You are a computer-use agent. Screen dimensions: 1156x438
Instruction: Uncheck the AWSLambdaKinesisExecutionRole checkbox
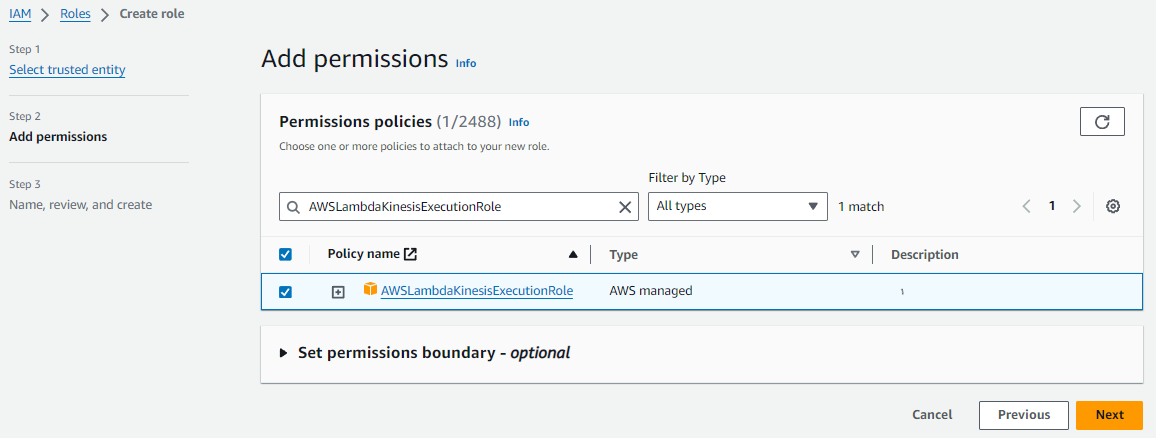point(285,292)
